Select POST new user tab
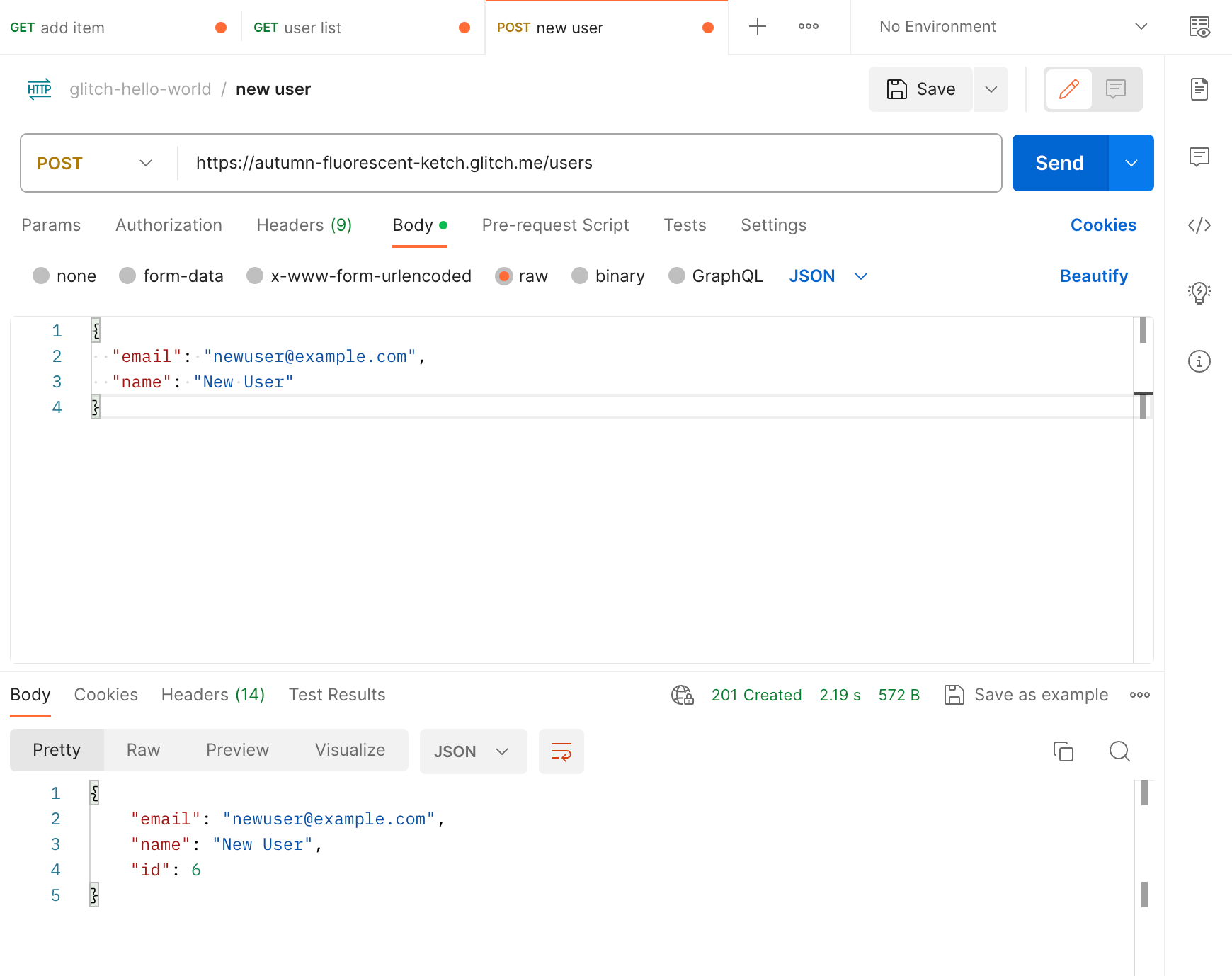Viewport: 1232px width, 976px height. pos(607,28)
